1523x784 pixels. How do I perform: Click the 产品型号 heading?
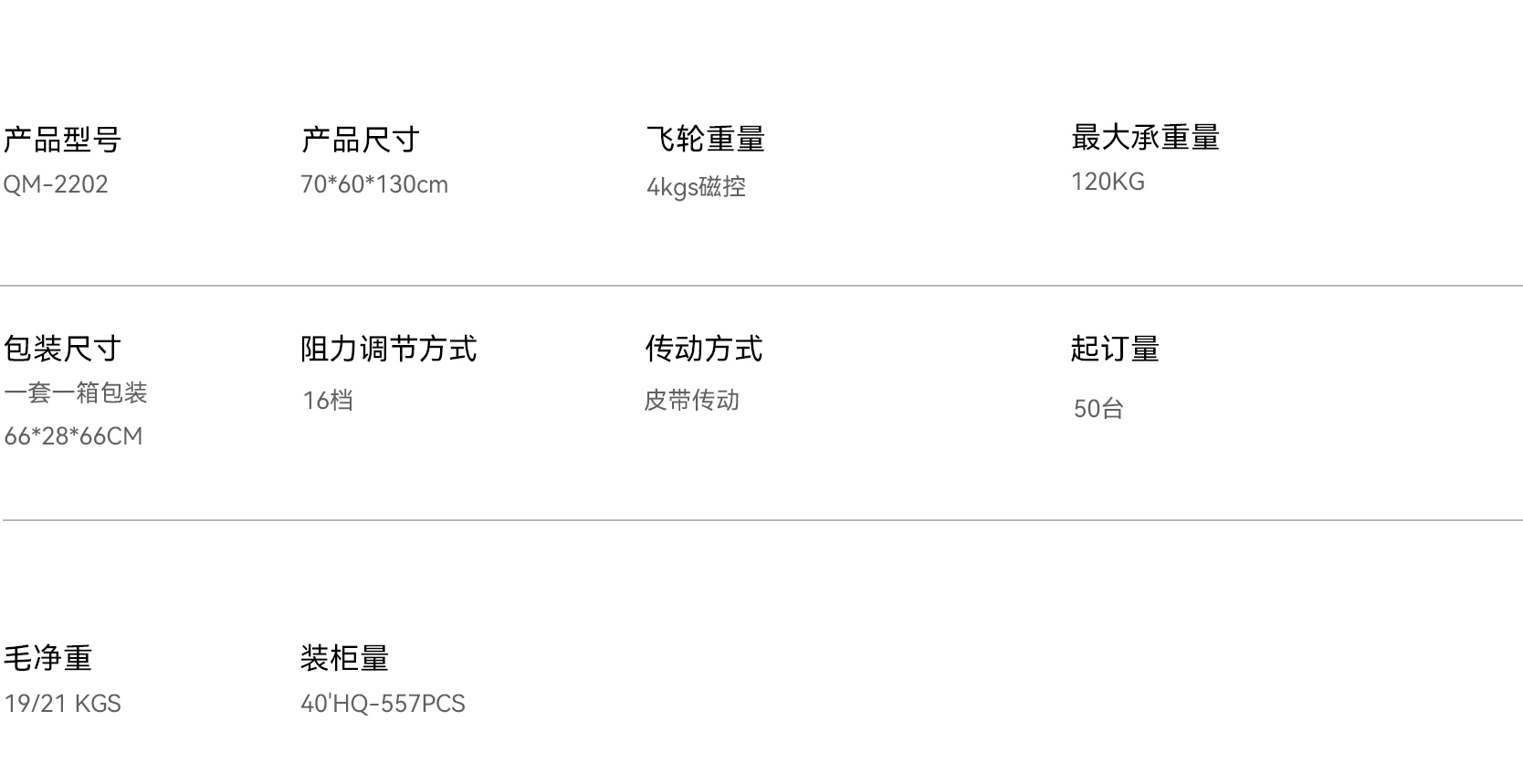(x=62, y=140)
